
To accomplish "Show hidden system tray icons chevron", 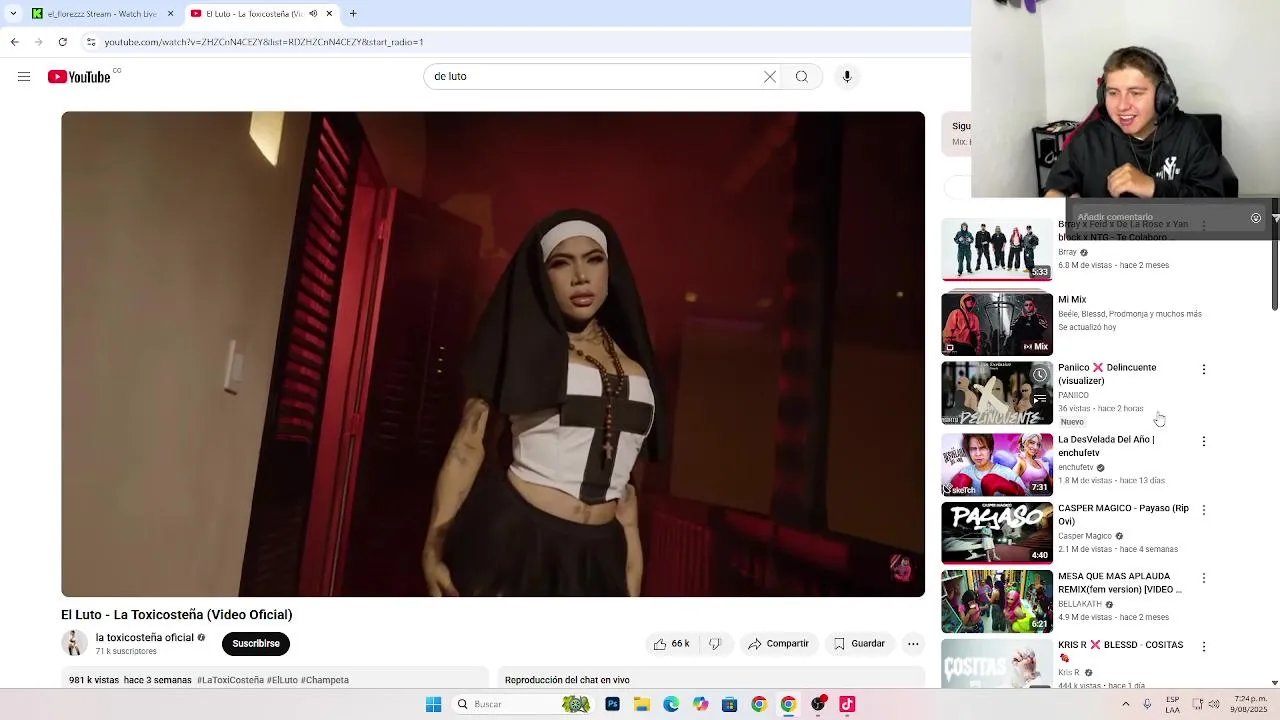I will (1125, 704).
